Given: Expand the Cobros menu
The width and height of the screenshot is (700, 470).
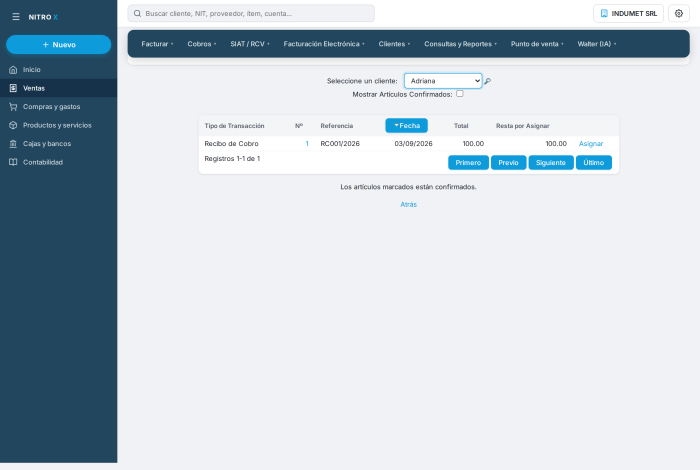Looking at the screenshot, I should (202, 44).
